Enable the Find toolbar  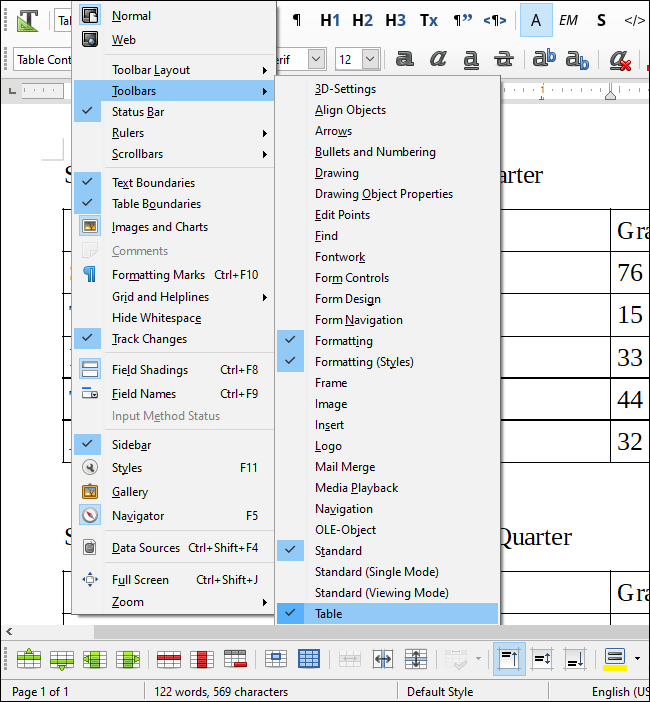[388, 236]
